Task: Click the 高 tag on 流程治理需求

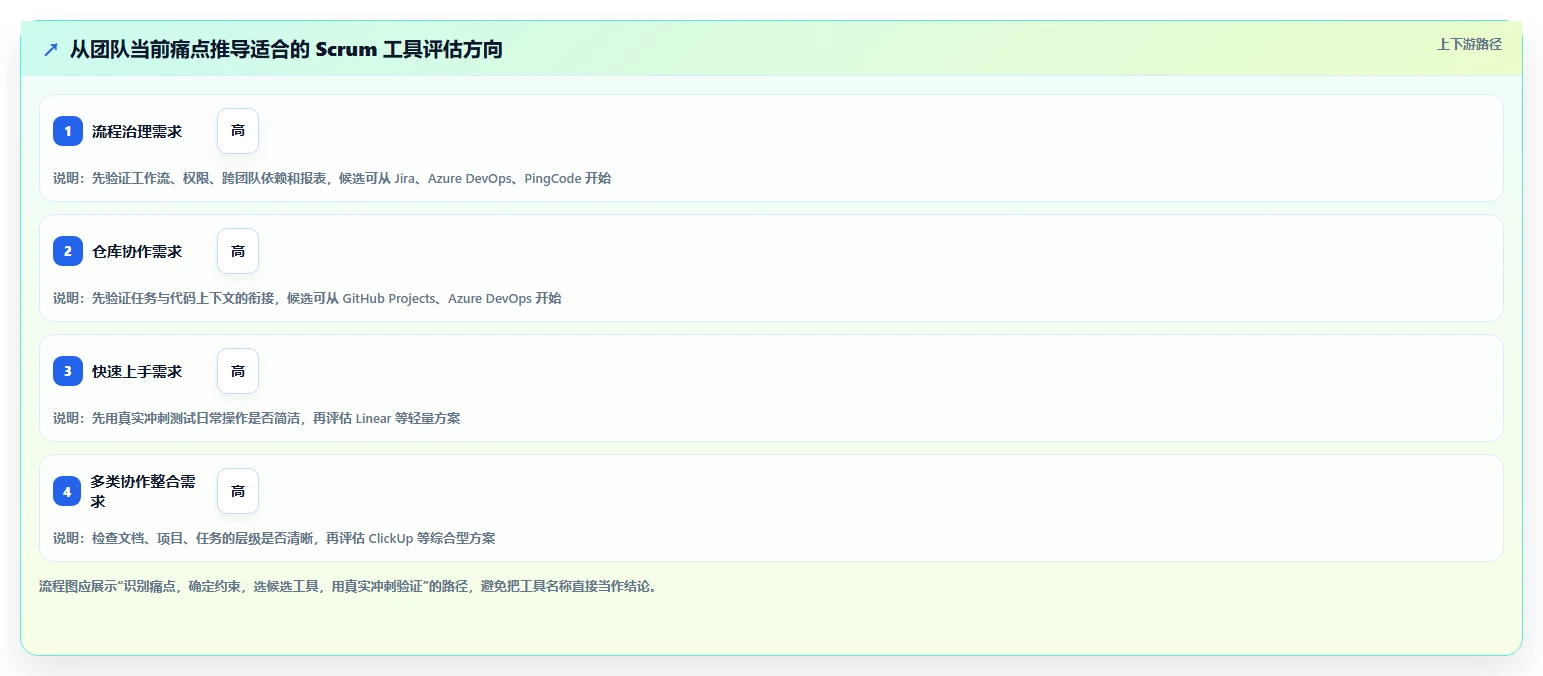Action: [238, 131]
